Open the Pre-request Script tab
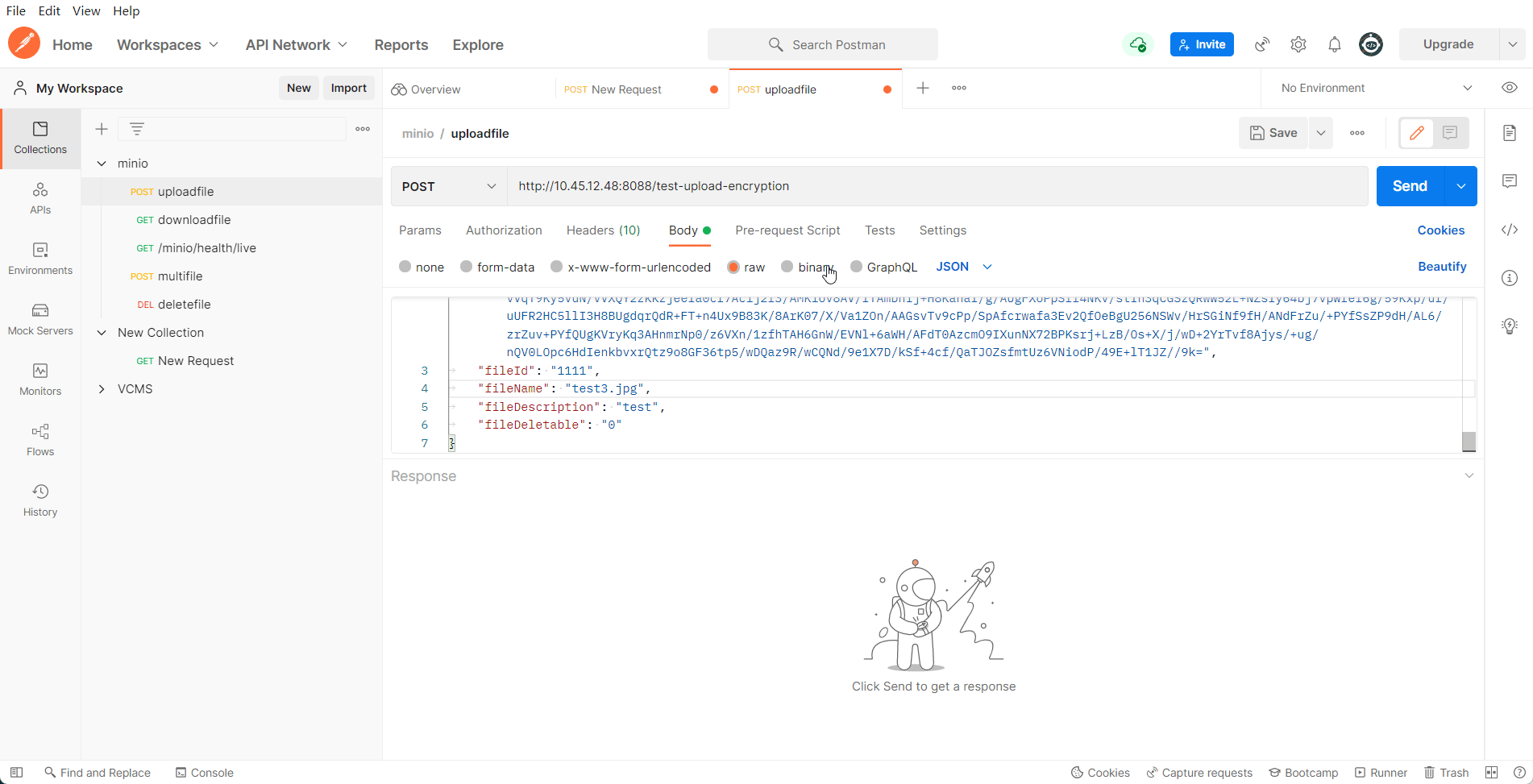This screenshot has height=784, width=1533. pyautogui.click(x=787, y=230)
